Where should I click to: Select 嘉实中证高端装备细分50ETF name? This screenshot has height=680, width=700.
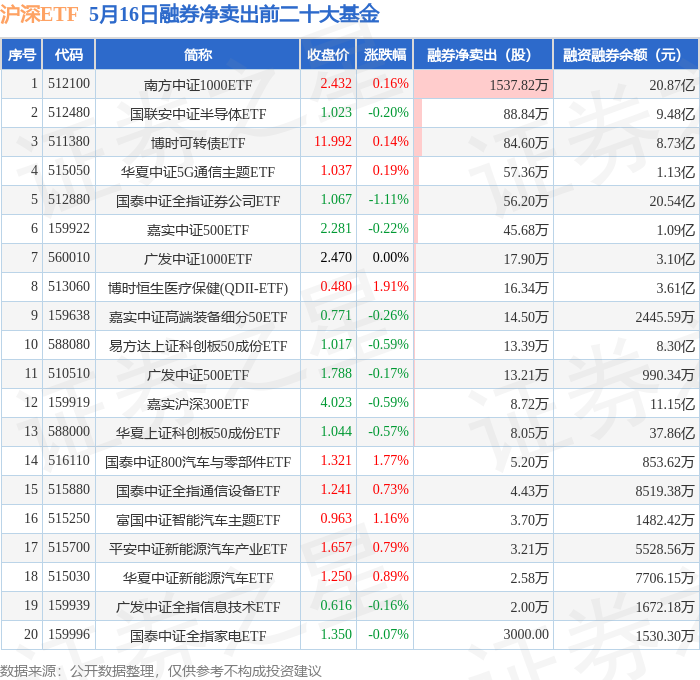[198, 317]
